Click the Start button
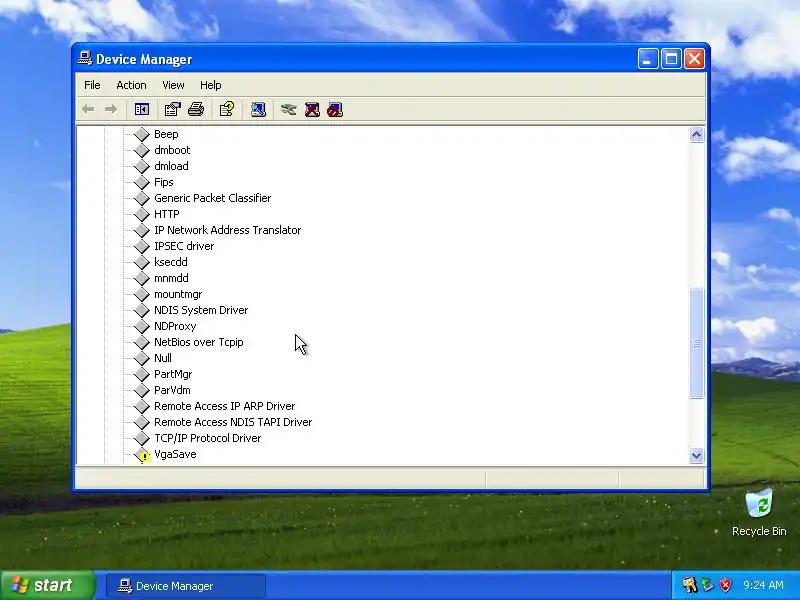 click(48, 585)
